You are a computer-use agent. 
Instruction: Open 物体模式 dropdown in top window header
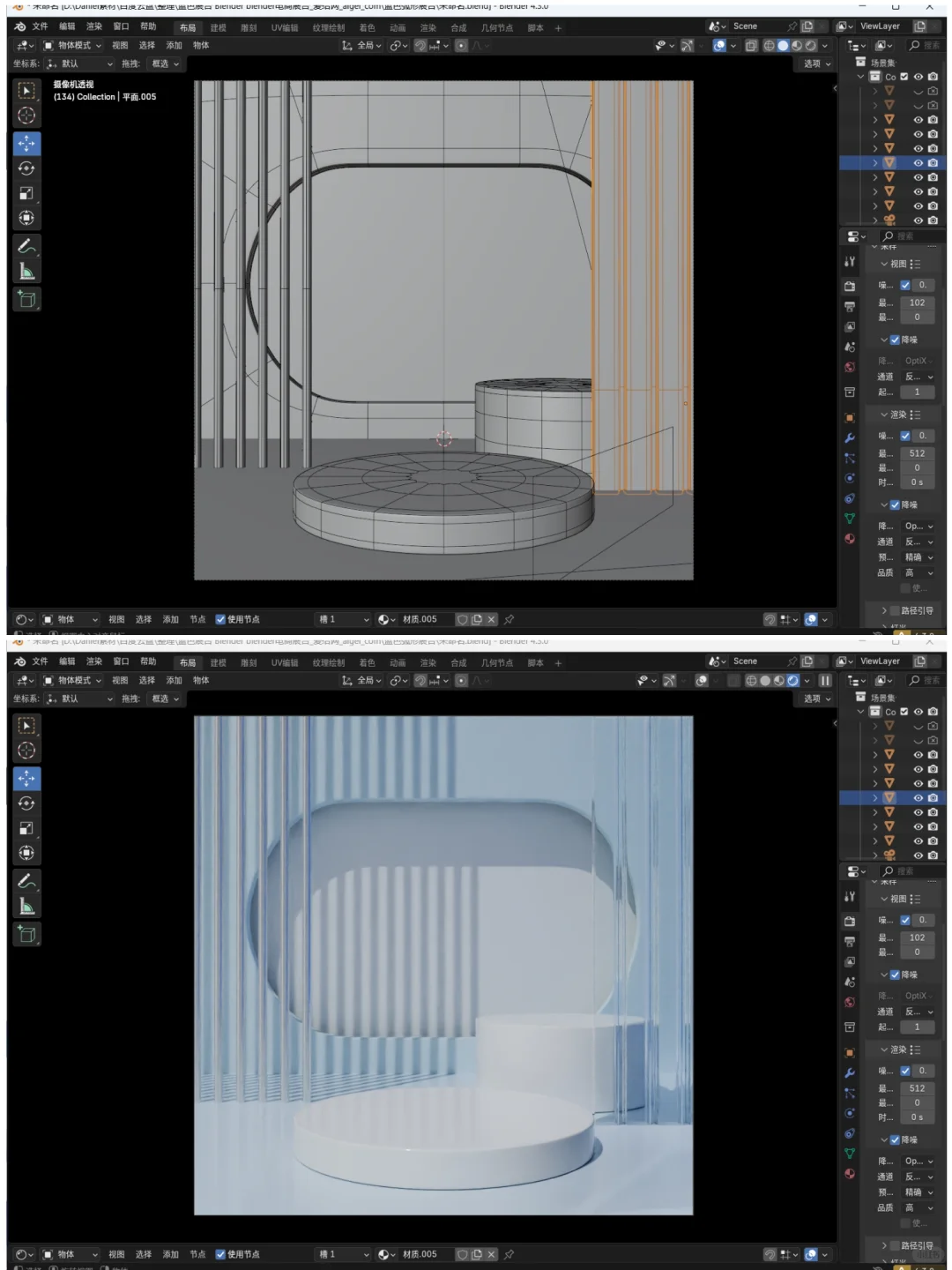pyautogui.click(x=73, y=46)
